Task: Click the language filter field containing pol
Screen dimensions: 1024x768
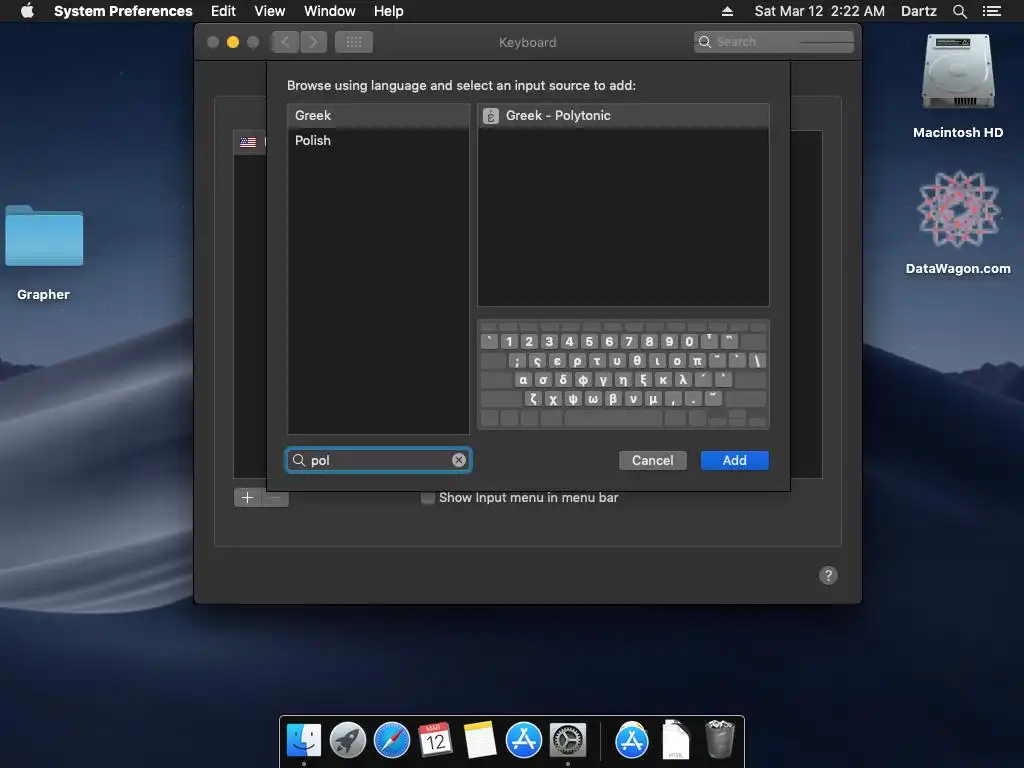Action: [x=378, y=460]
